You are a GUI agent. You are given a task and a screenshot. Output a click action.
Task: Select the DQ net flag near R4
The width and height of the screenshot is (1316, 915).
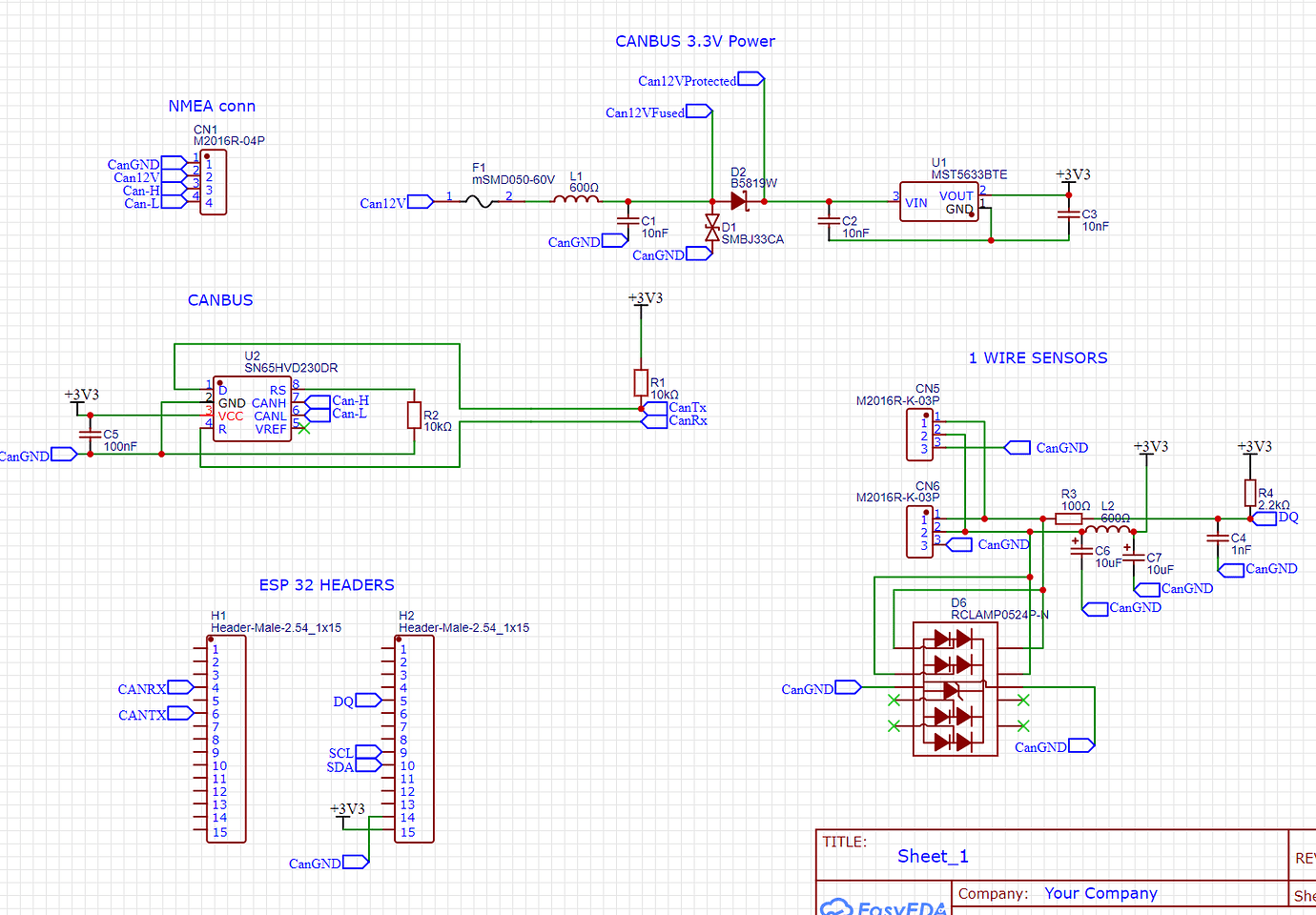1268,518
